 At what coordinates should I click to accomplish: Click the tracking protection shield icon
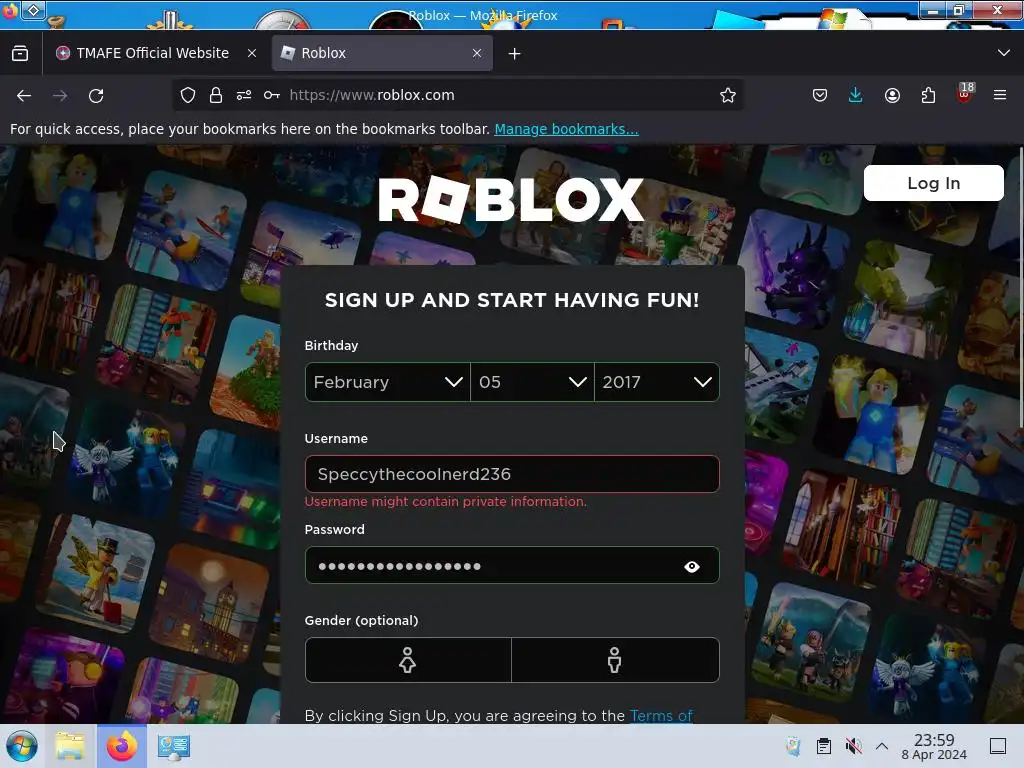tap(188, 95)
